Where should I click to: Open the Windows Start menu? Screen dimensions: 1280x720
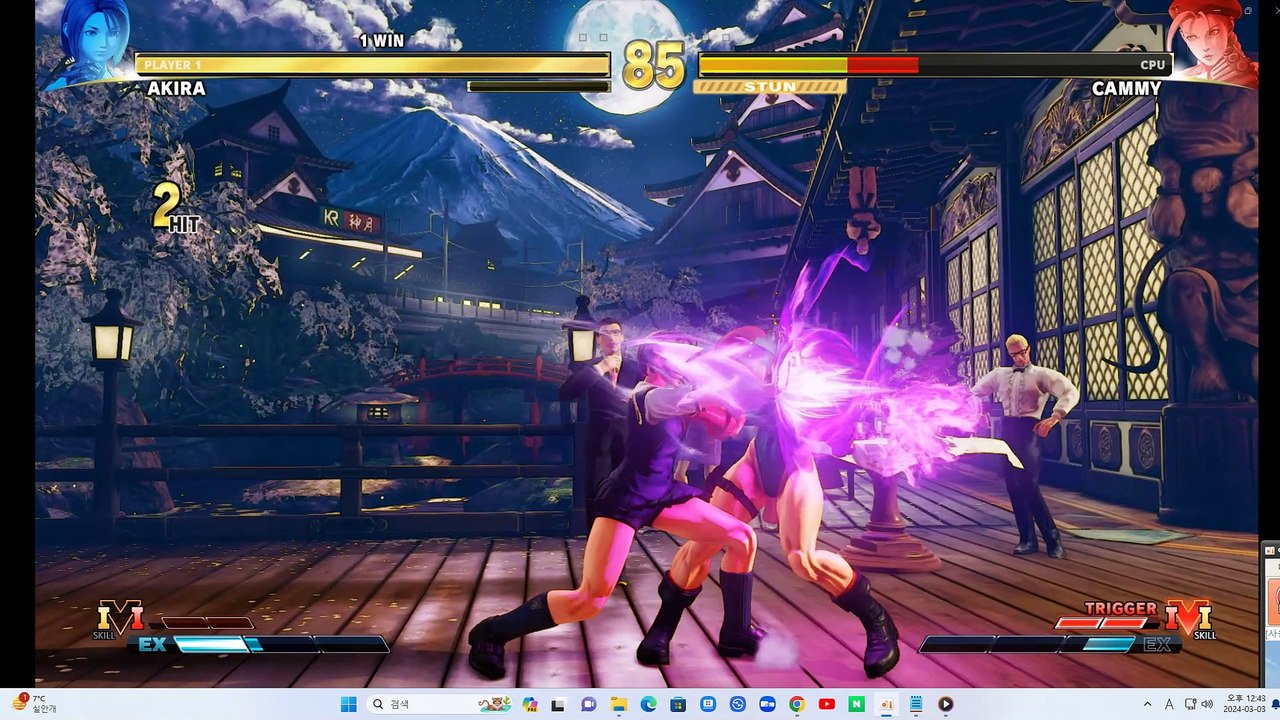pyautogui.click(x=348, y=704)
